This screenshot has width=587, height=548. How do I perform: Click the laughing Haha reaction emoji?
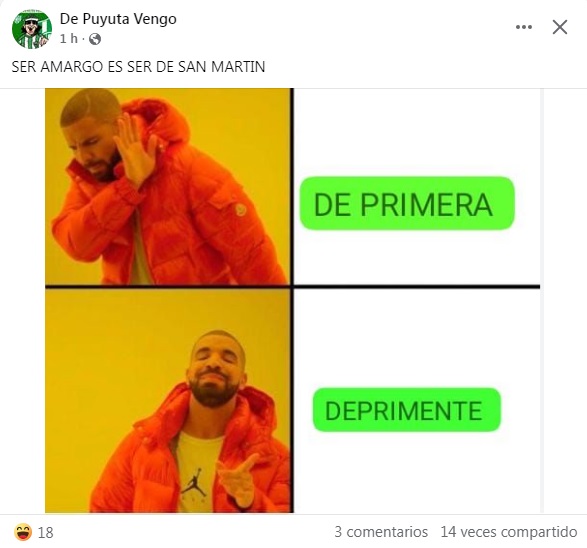23,532
